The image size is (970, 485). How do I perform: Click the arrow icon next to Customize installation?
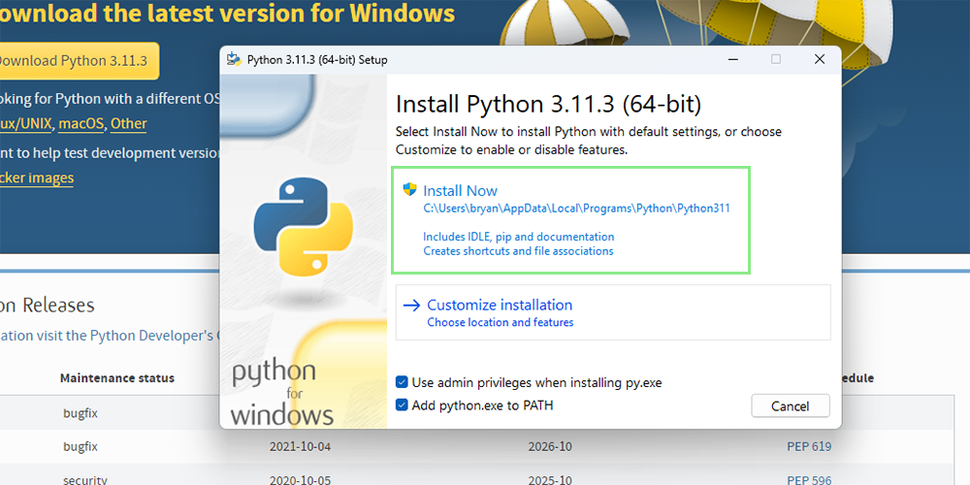click(x=410, y=305)
